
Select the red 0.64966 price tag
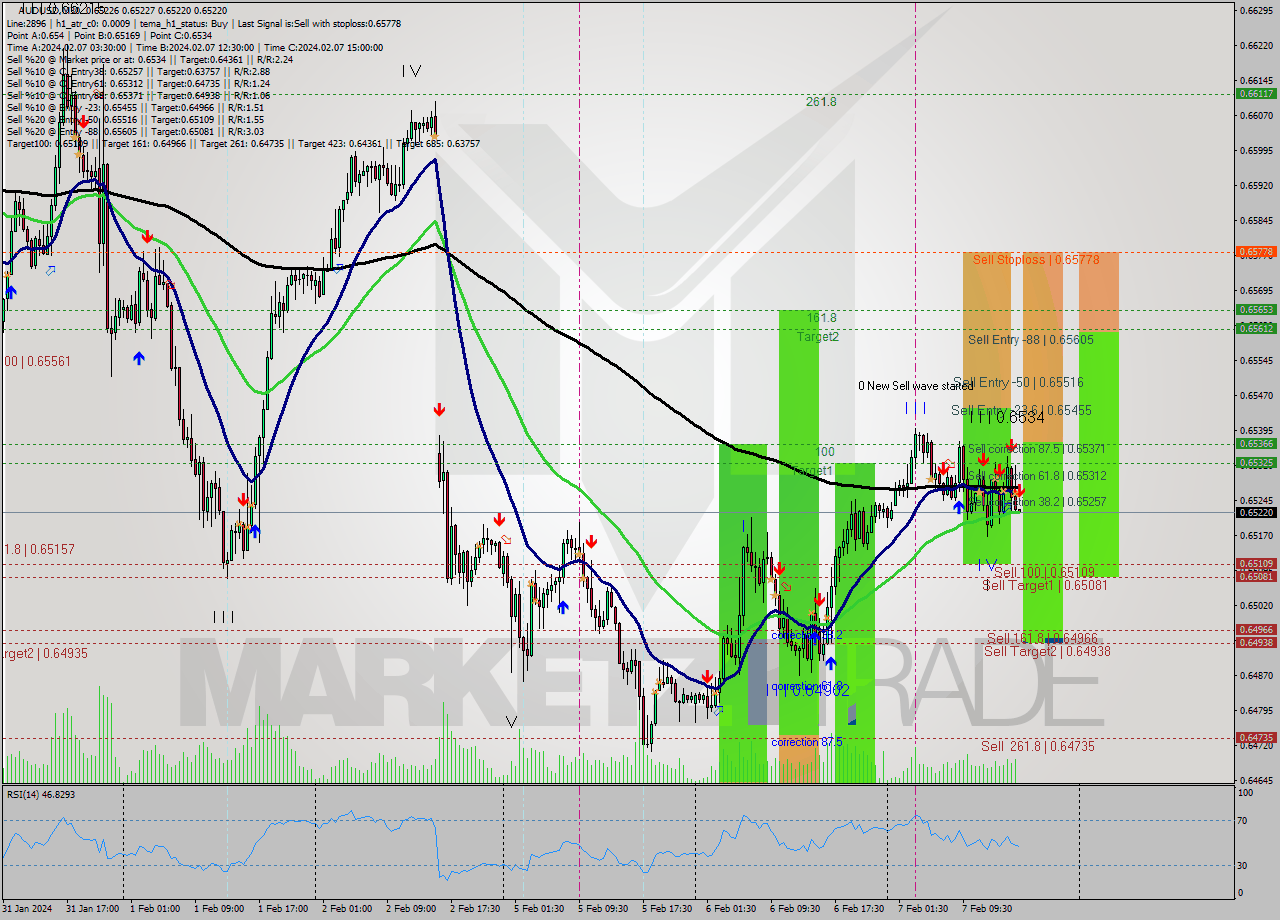[x=1255, y=630]
